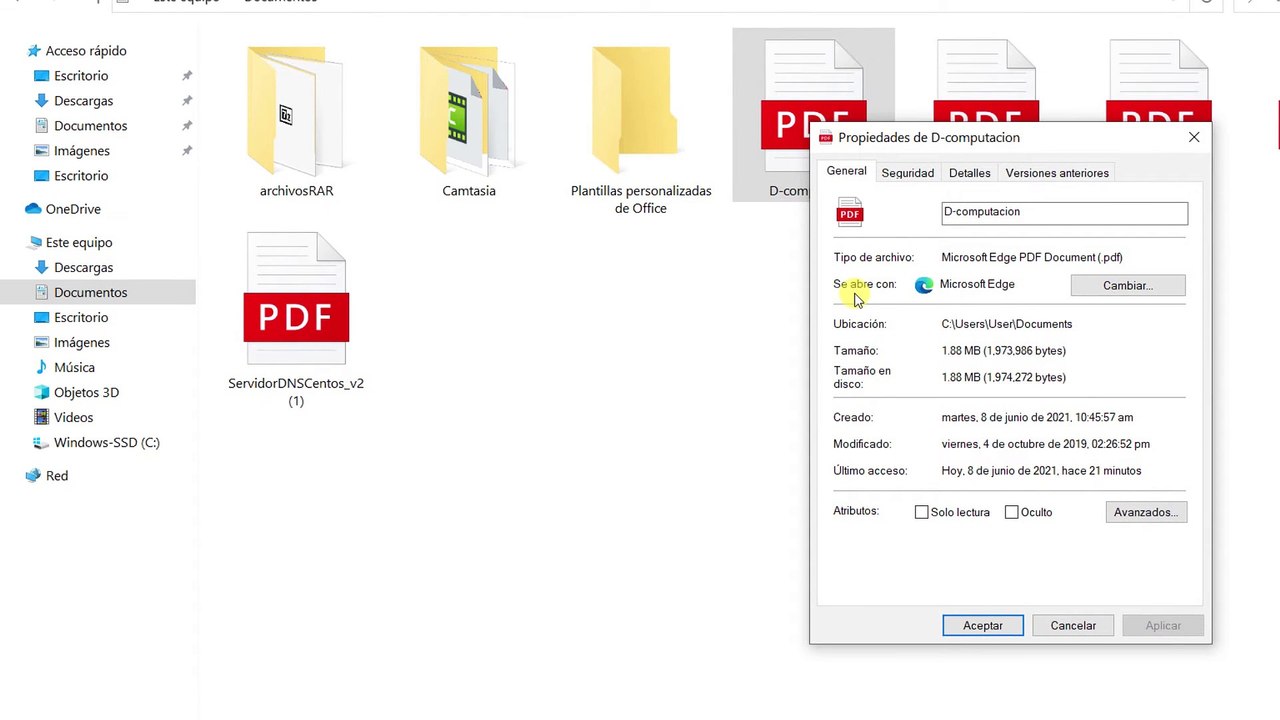1280x720 pixels.
Task: Click the picture icon of Imágenes under Este equipo
Action: pos(41,342)
